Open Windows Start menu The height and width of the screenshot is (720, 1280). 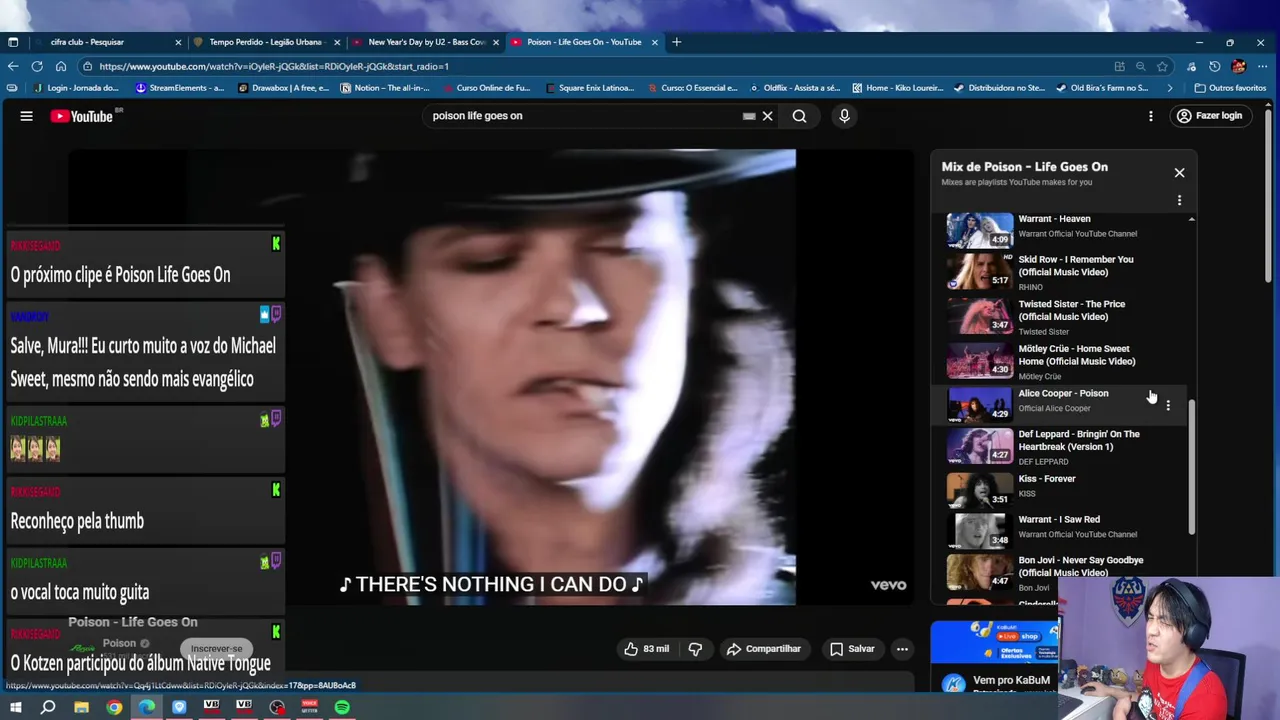coord(15,707)
